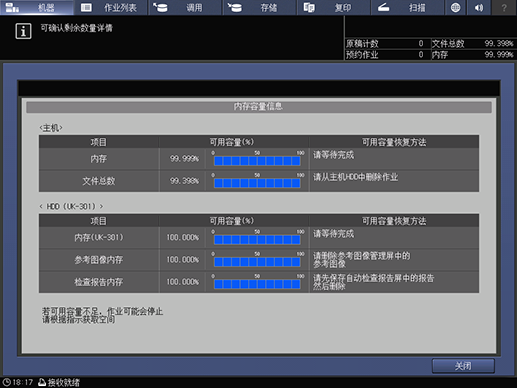Click 100.000% in the 检查报告内存 row

183,282
